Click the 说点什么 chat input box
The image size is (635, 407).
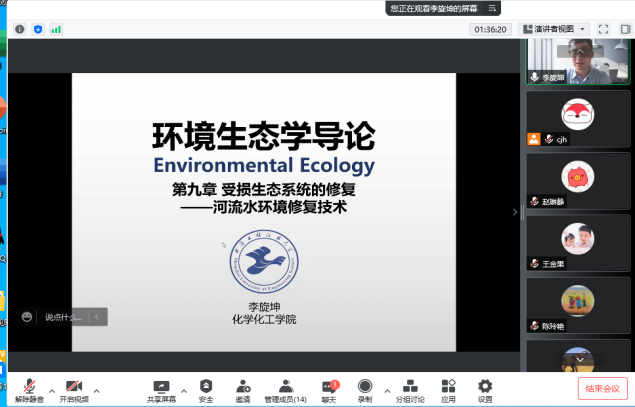63,317
